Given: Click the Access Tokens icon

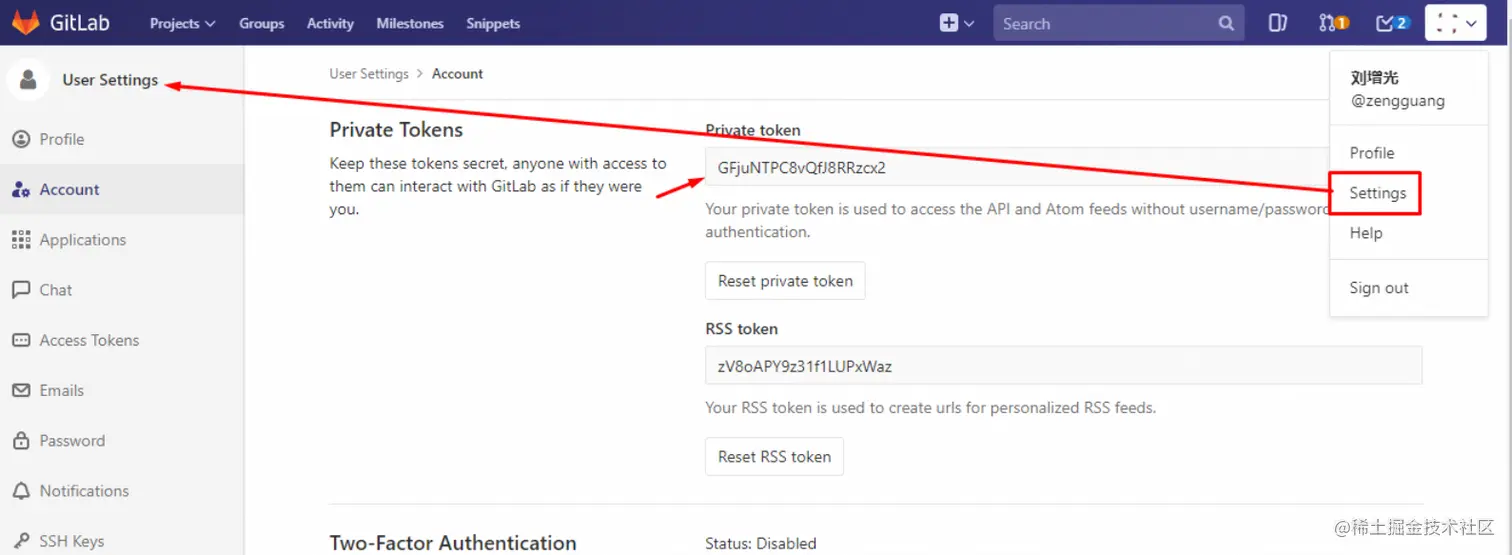Looking at the screenshot, I should tap(21, 340).
